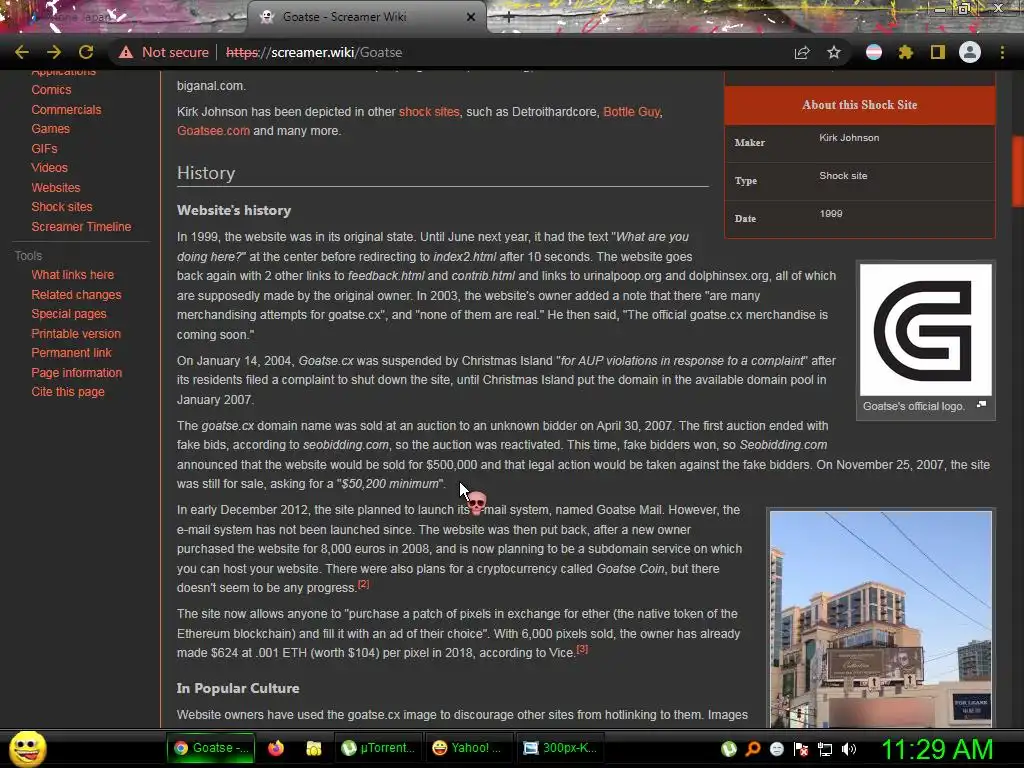Launch Firefox from the taskbar
This screenshot has height=768, width=1024.
click(276, 748)
